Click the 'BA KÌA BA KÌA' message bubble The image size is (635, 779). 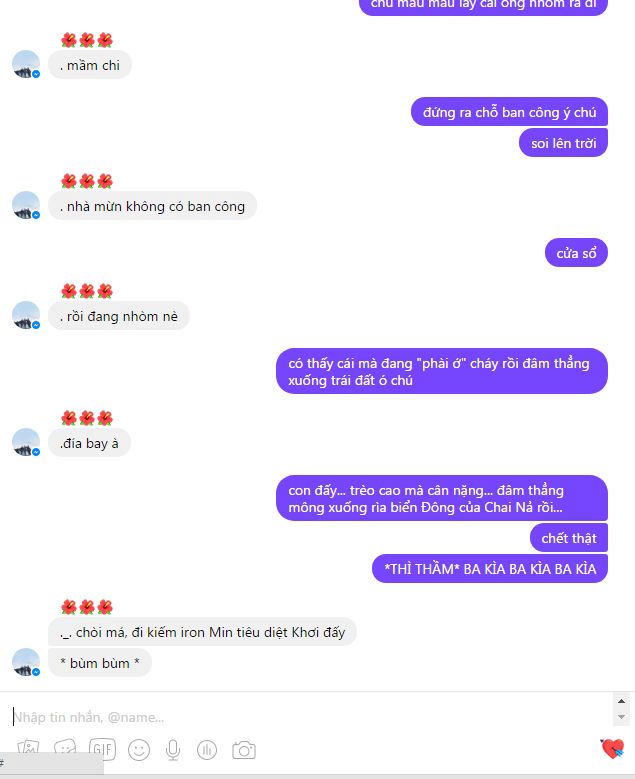pyautogui.click(x=490, y=569)
